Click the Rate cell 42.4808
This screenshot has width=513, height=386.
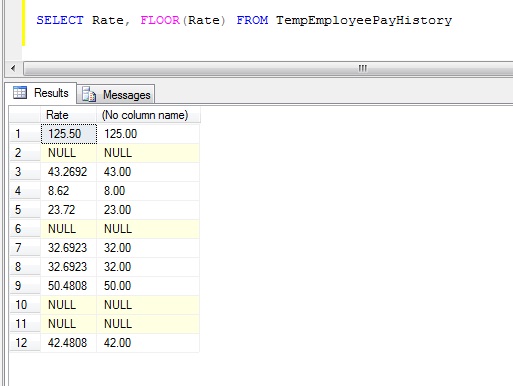click(69, 343)
